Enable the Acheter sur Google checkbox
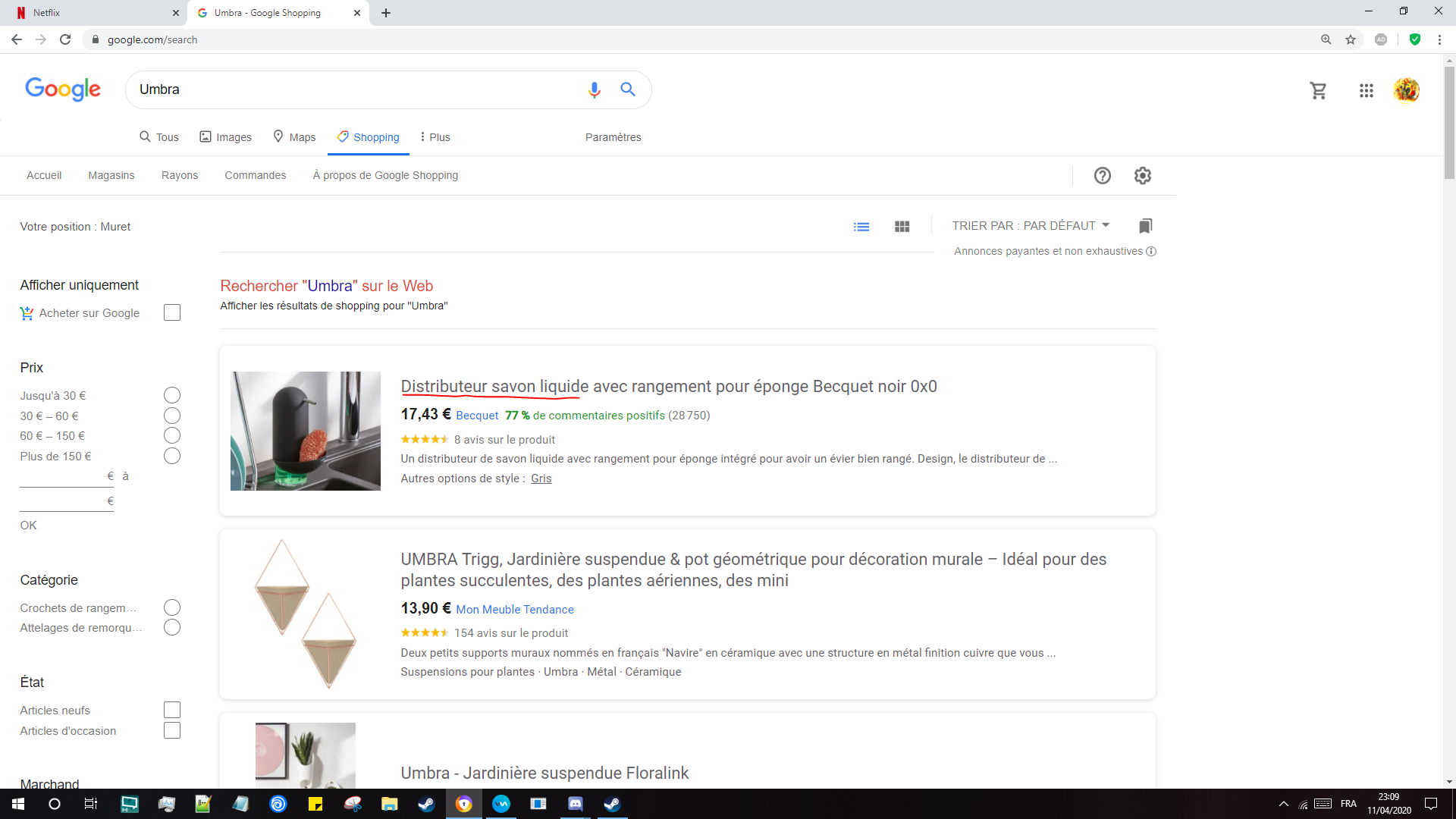Viewport: 1456px width, 819px height. (172, 313)
